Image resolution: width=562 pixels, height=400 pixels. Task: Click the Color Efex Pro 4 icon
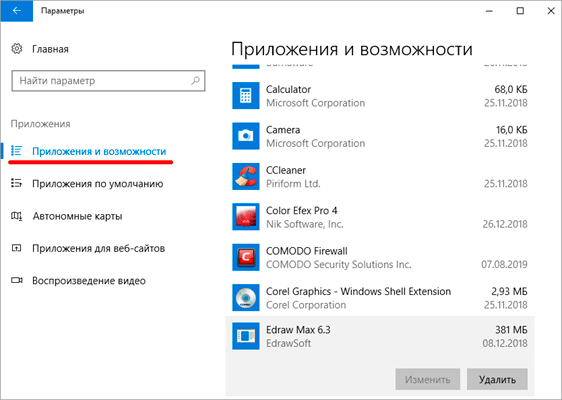(x=246, y=217)
